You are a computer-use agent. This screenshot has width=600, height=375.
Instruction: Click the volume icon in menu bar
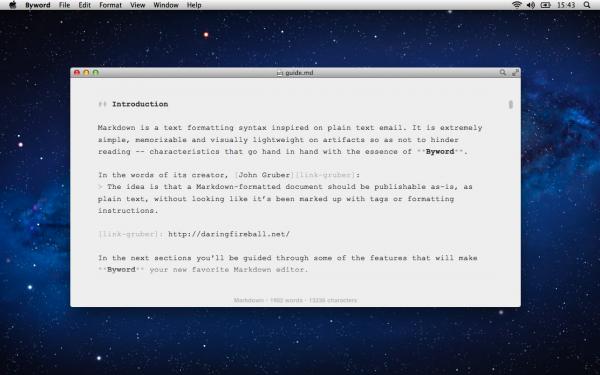click(530, 5)
